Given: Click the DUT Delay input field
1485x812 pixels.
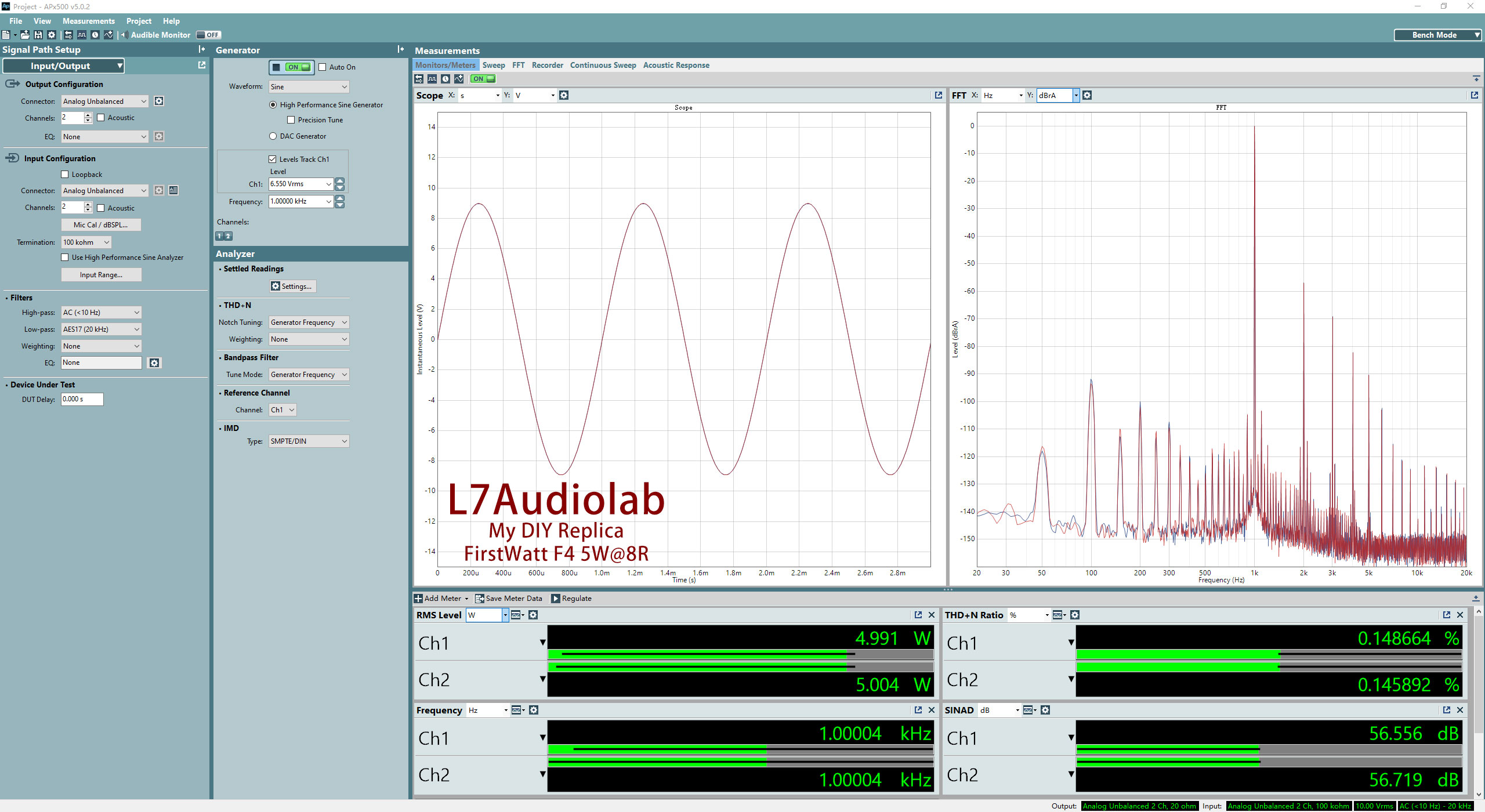Looking at the screenshot, I should click(x=82, y=399).
